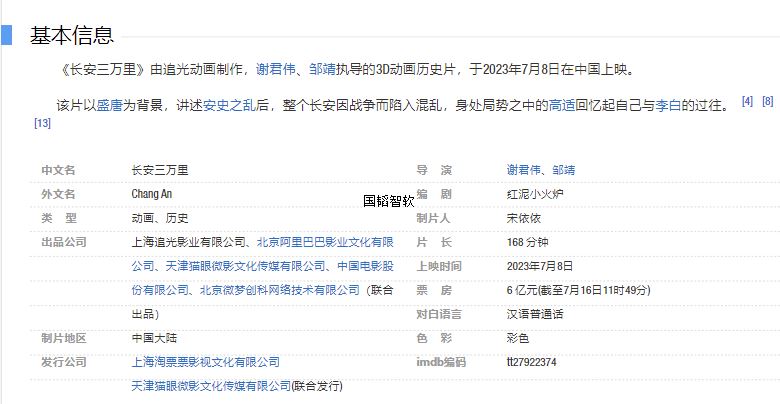
Task: Open 天津猫眼微影文化传媒有限公司 under 出品公司
Action: point(245,266)
